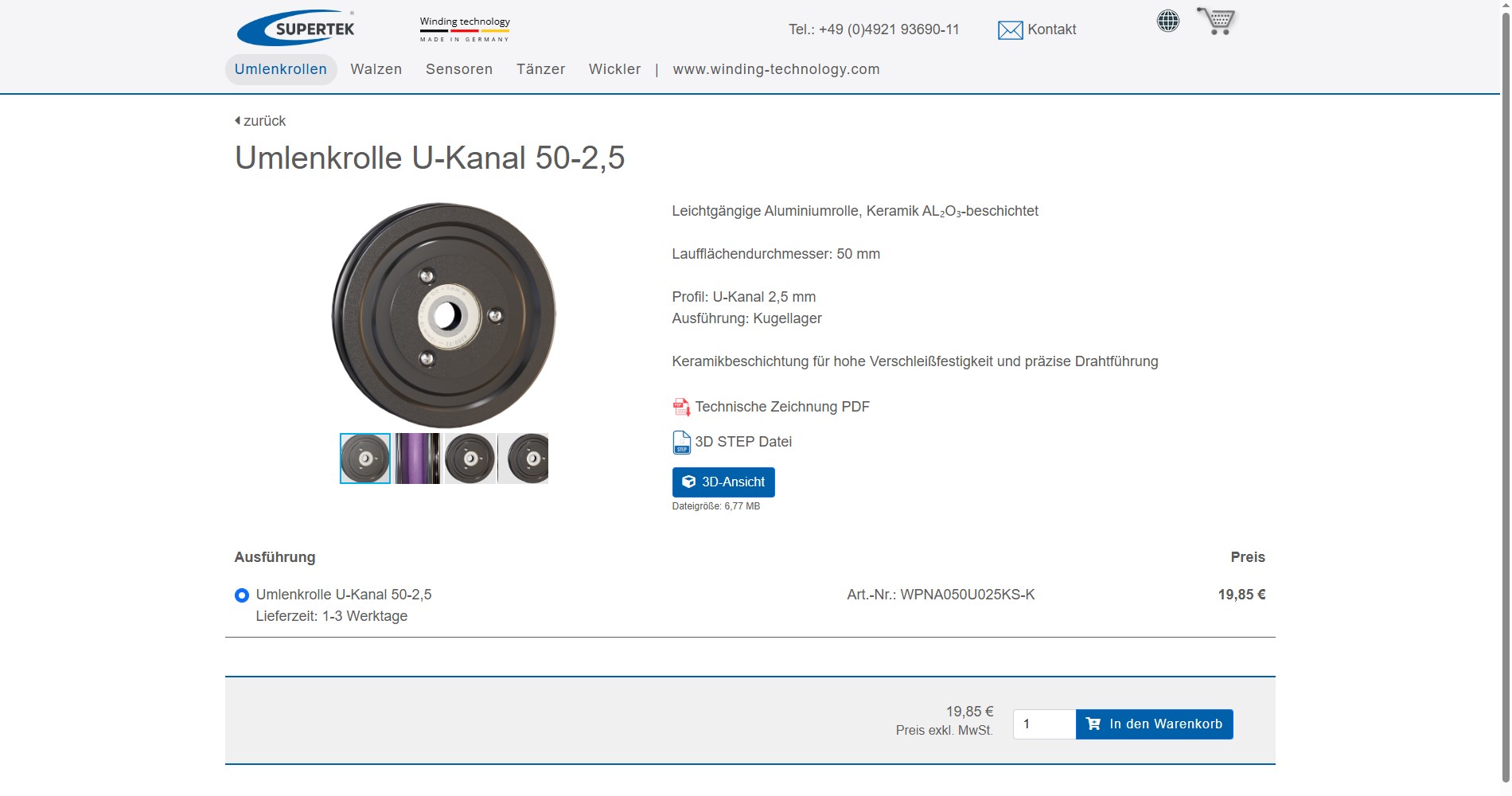Expand the zurück navigation link

(263, 120)
